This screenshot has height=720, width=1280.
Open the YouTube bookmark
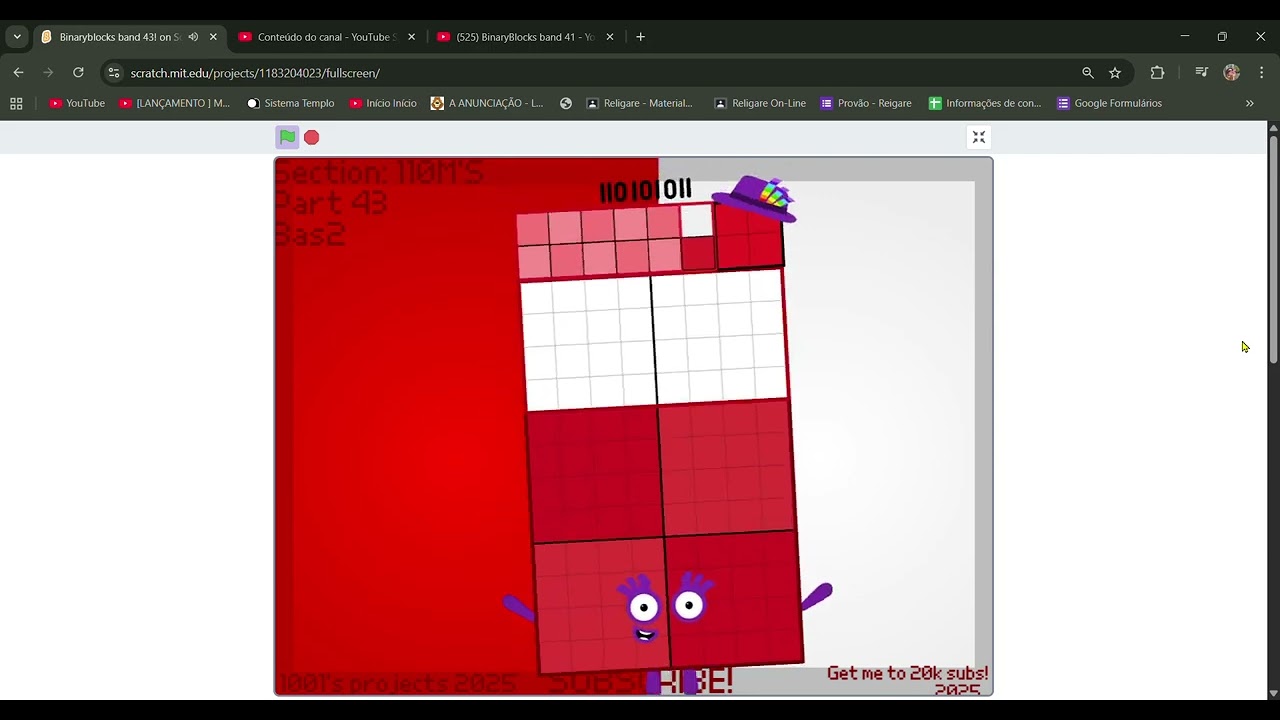pos(77,103)
